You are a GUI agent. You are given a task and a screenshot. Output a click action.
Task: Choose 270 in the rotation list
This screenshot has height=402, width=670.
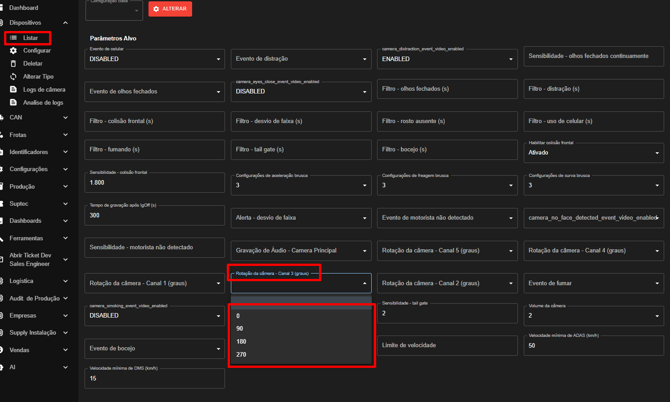tap(242, 354)
